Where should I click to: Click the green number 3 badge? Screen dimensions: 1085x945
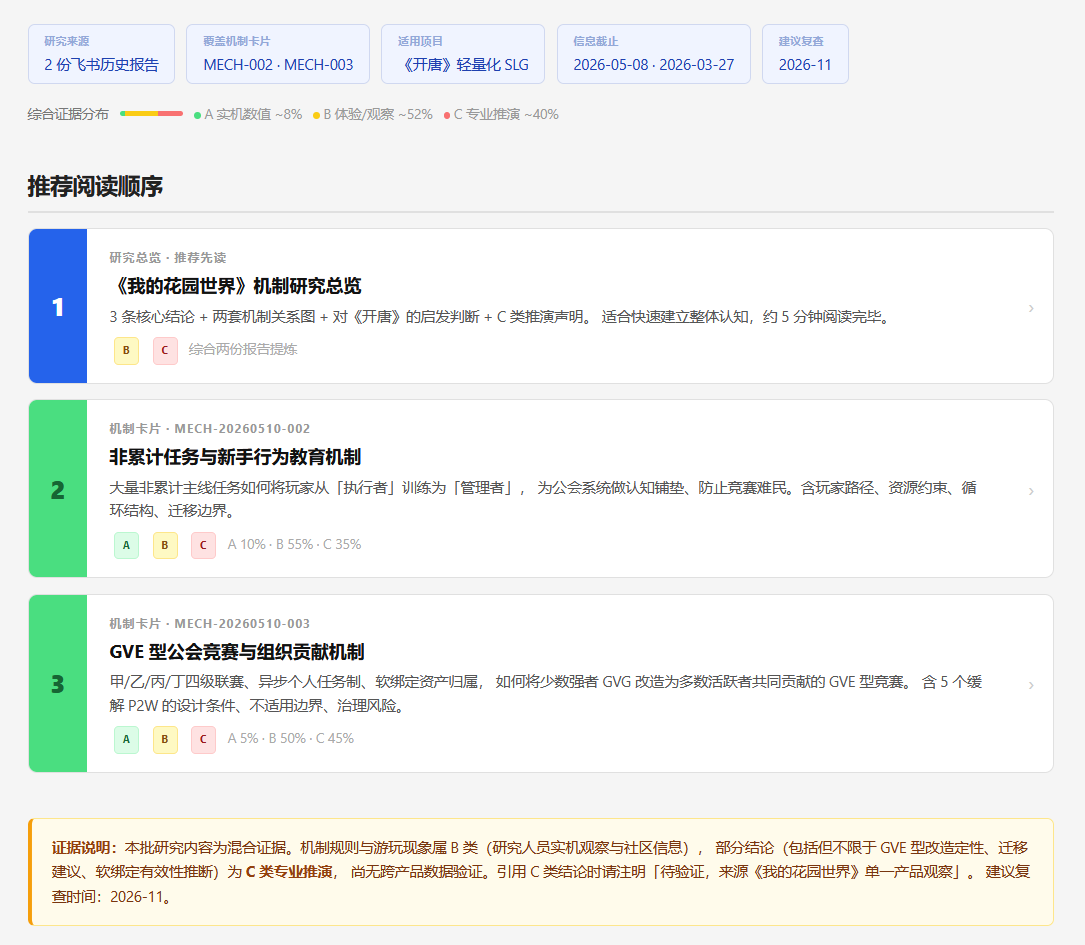(58, 683)
